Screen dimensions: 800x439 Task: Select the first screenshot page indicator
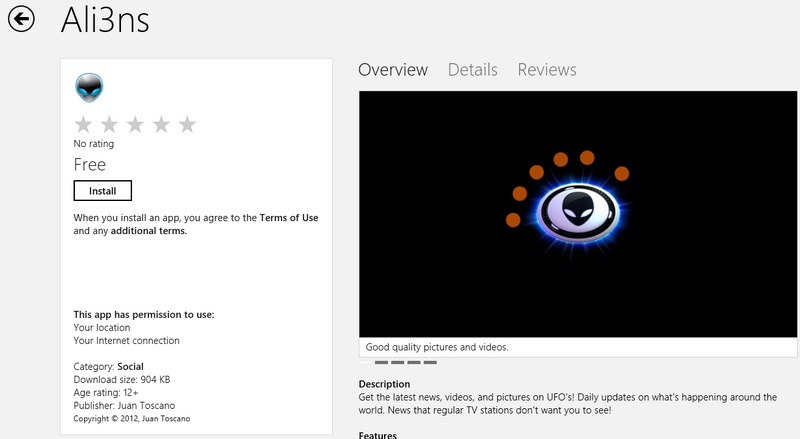(365, 362)
